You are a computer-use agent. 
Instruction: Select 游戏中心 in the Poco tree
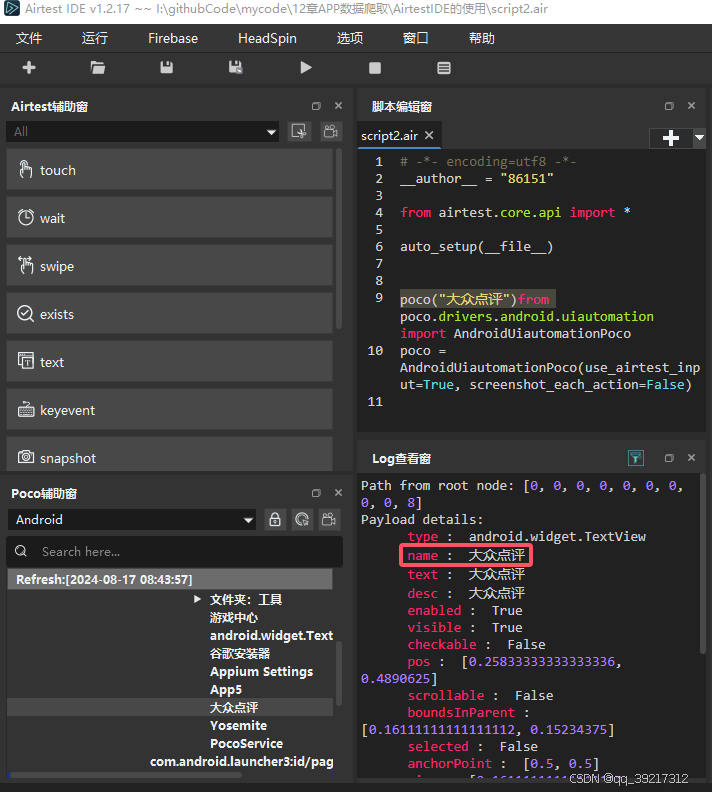[234, 617]
